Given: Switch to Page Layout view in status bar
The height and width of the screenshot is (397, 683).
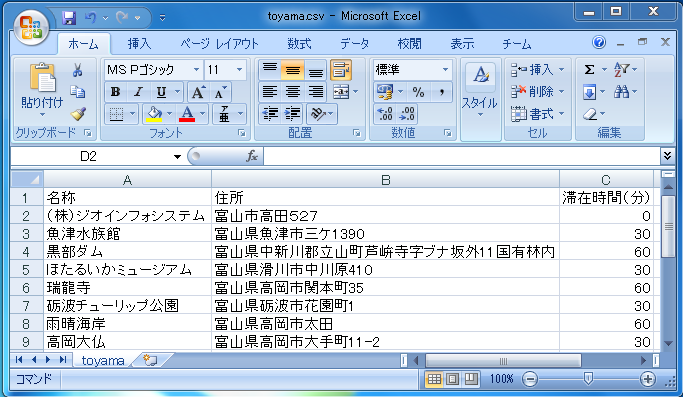Looking at the screenshot, I should tap(452, 379).
